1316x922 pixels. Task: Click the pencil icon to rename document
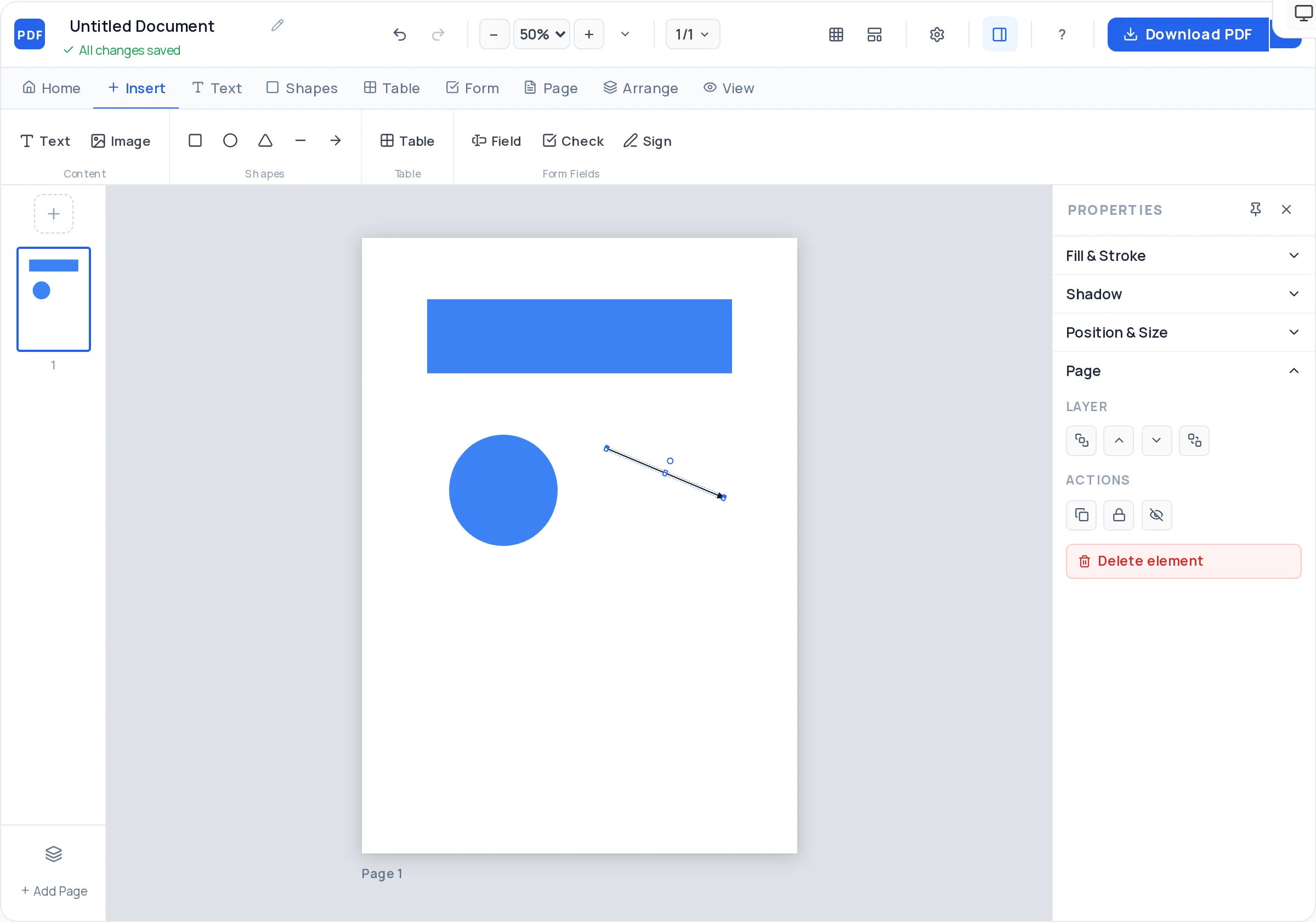277,25
